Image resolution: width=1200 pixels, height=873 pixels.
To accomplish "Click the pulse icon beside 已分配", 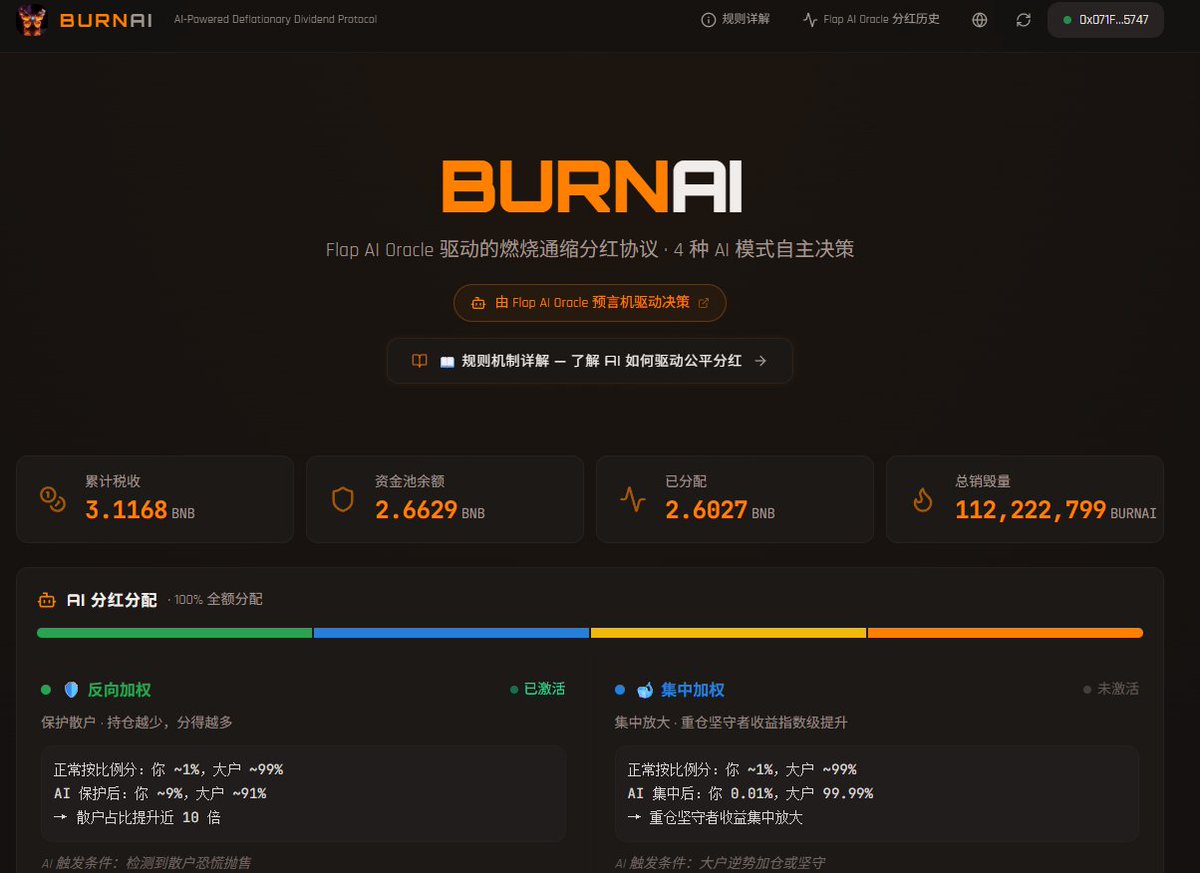I will (x=632, y=499).
